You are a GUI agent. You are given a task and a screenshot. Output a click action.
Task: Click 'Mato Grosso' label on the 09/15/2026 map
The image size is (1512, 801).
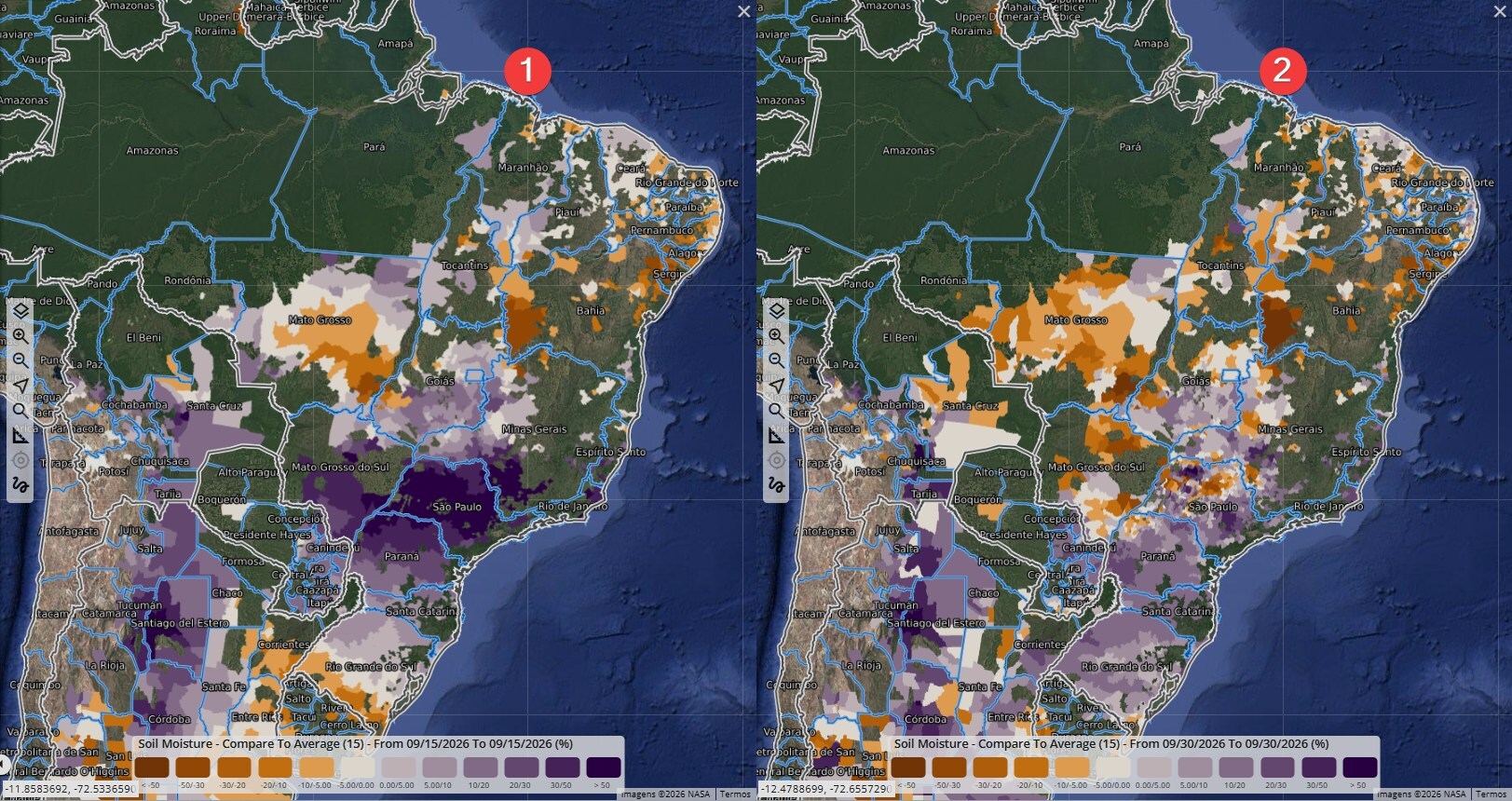point(320,319)
